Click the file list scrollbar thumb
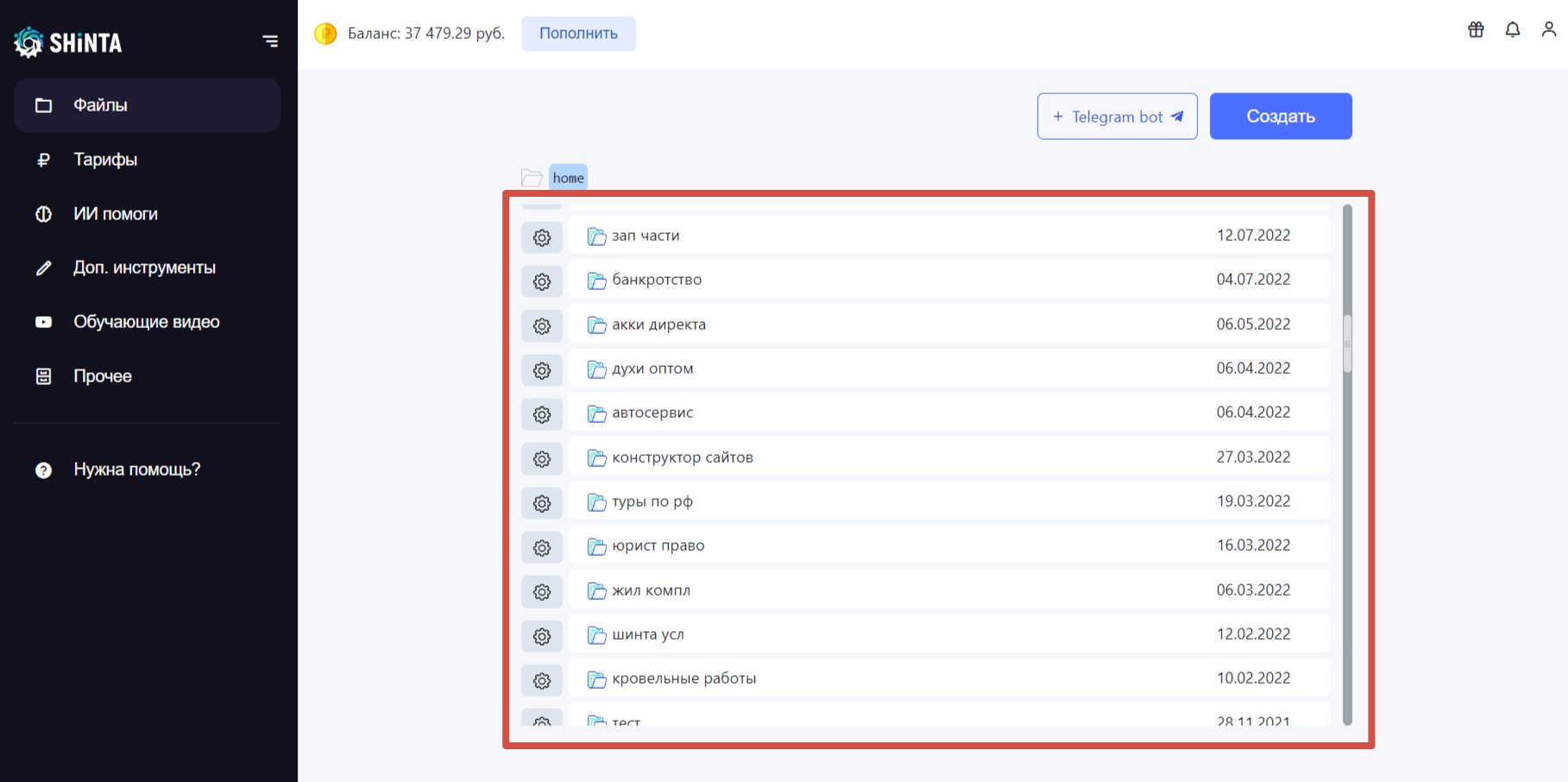Screen dimensions: 1568x782 (x=1347, y=344)
